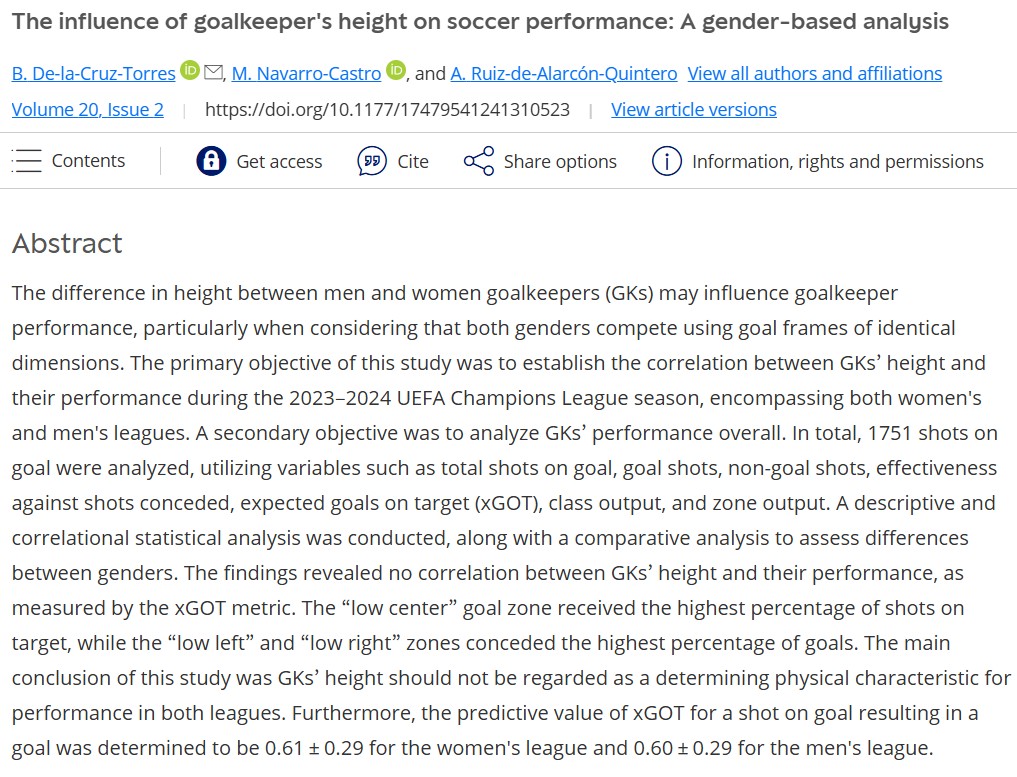Open A. Ruiz-de-Alarcón-Quintero author link
Viewport: 1017px width, 777px height.
click(564, 73)
